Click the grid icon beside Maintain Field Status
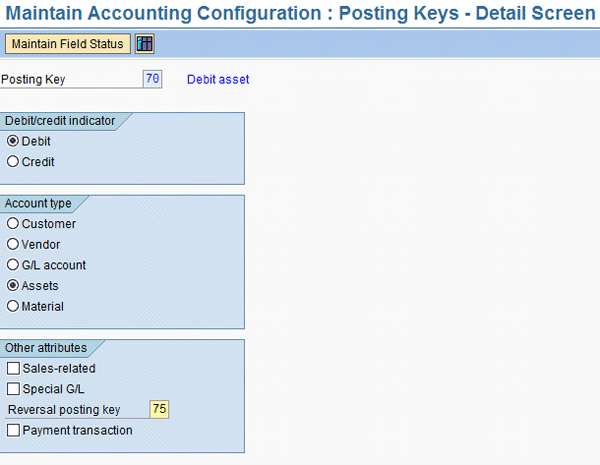 (145, 44)
